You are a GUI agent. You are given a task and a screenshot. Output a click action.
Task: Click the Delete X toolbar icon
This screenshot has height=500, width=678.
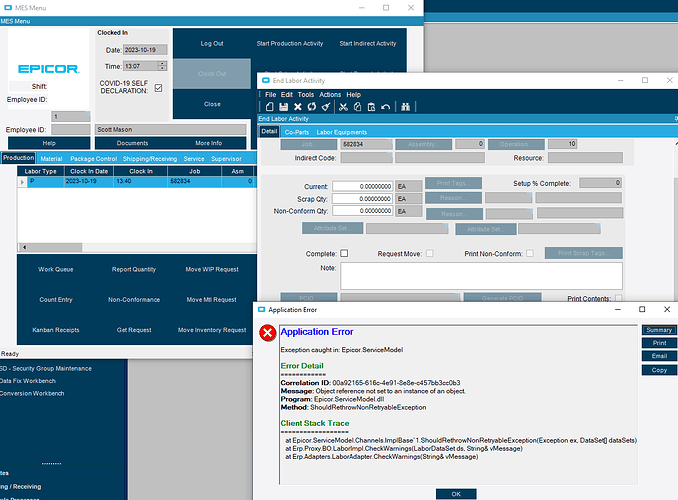pyautogui.click(x=297, y=107)
